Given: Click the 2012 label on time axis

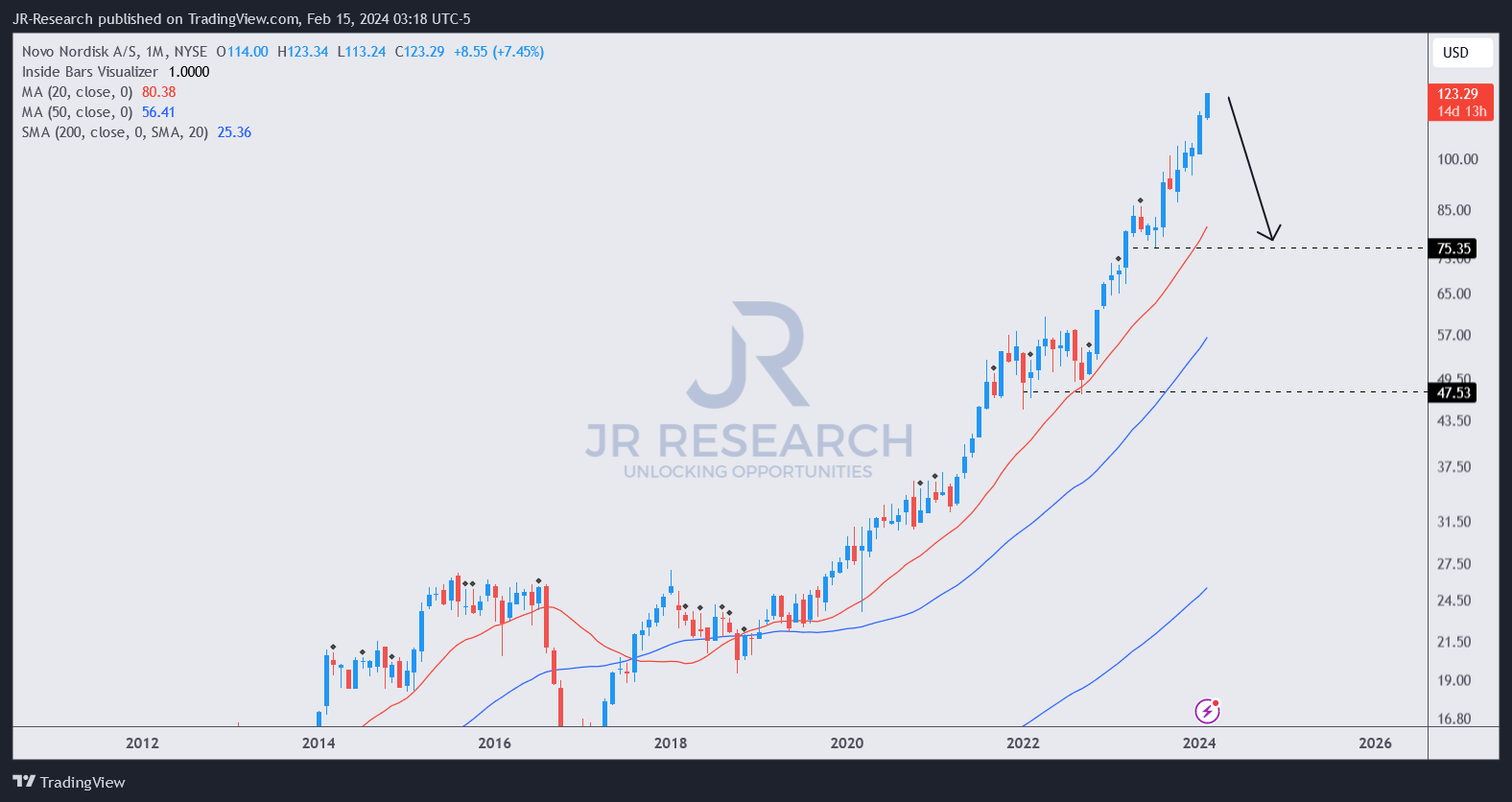Looking at the screenshot, I should 142,743.
